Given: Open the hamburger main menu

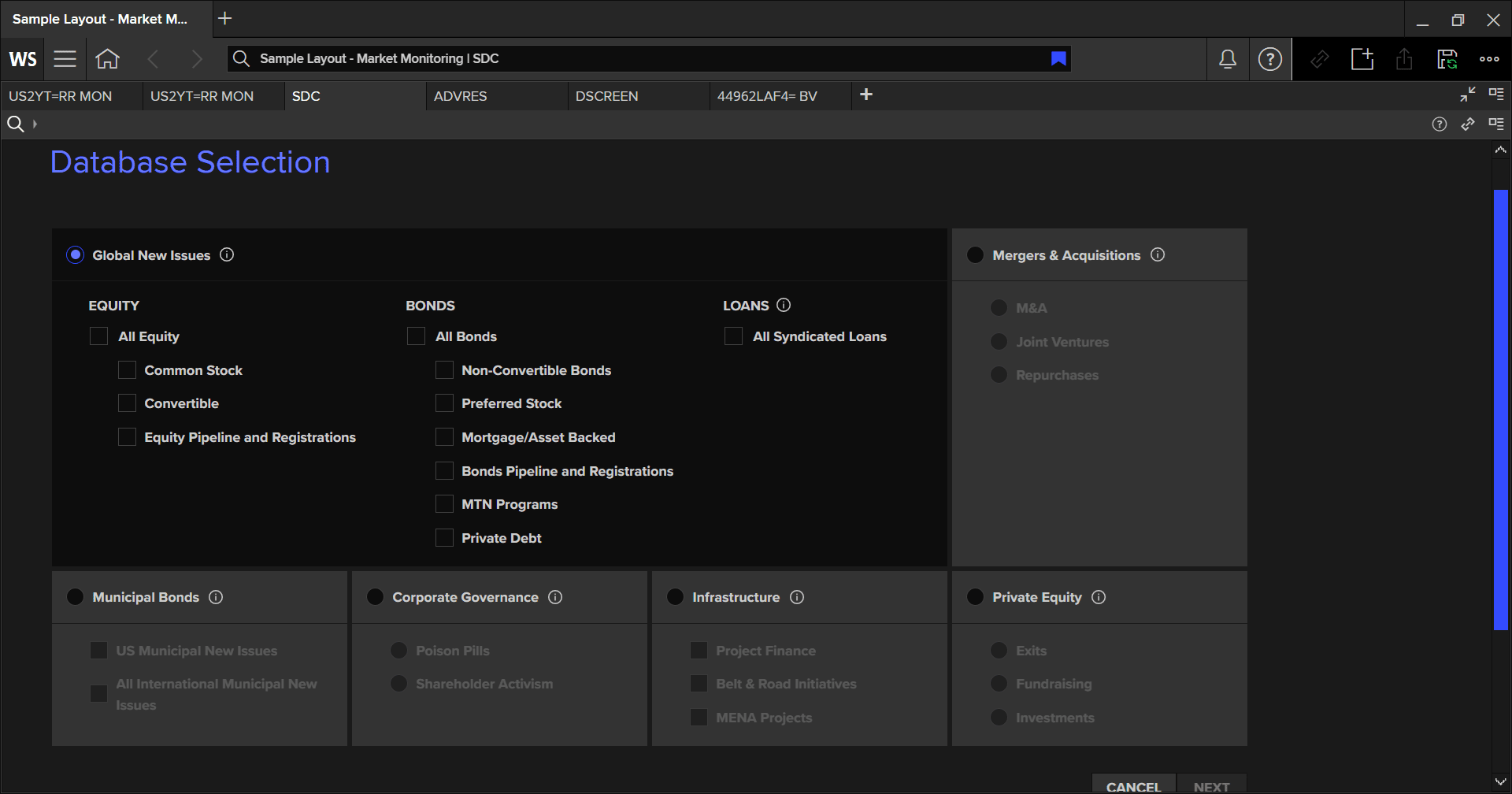Looking at the screenshot, I should [65, 59].
